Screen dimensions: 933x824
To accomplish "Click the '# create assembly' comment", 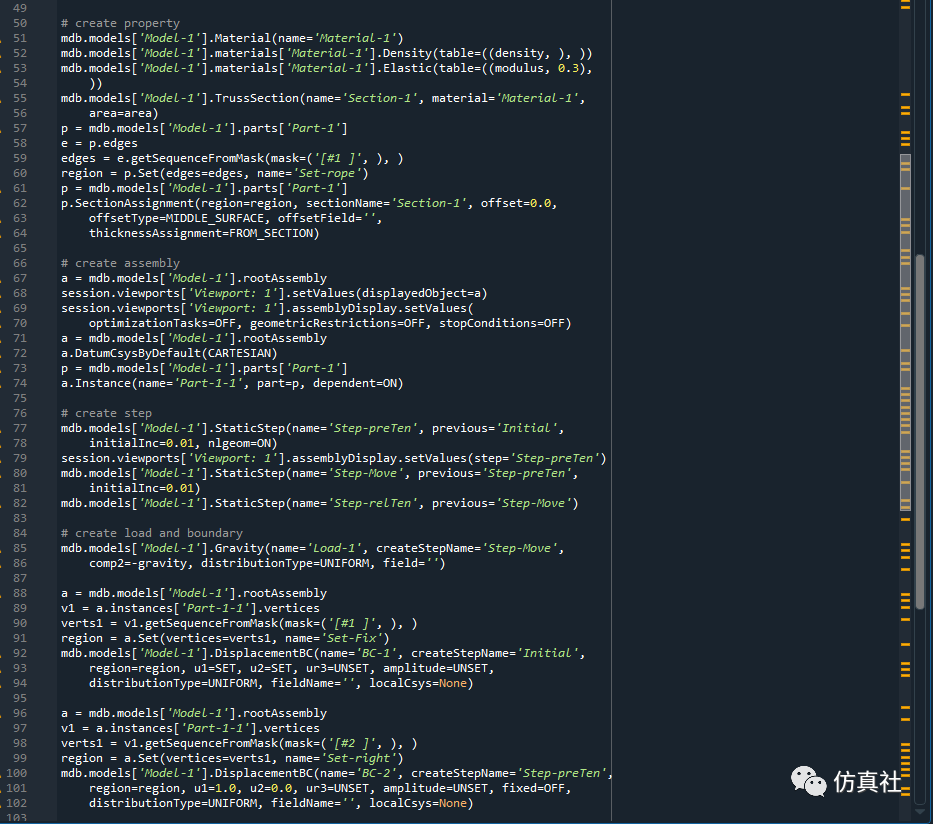I will pos(120,263).
